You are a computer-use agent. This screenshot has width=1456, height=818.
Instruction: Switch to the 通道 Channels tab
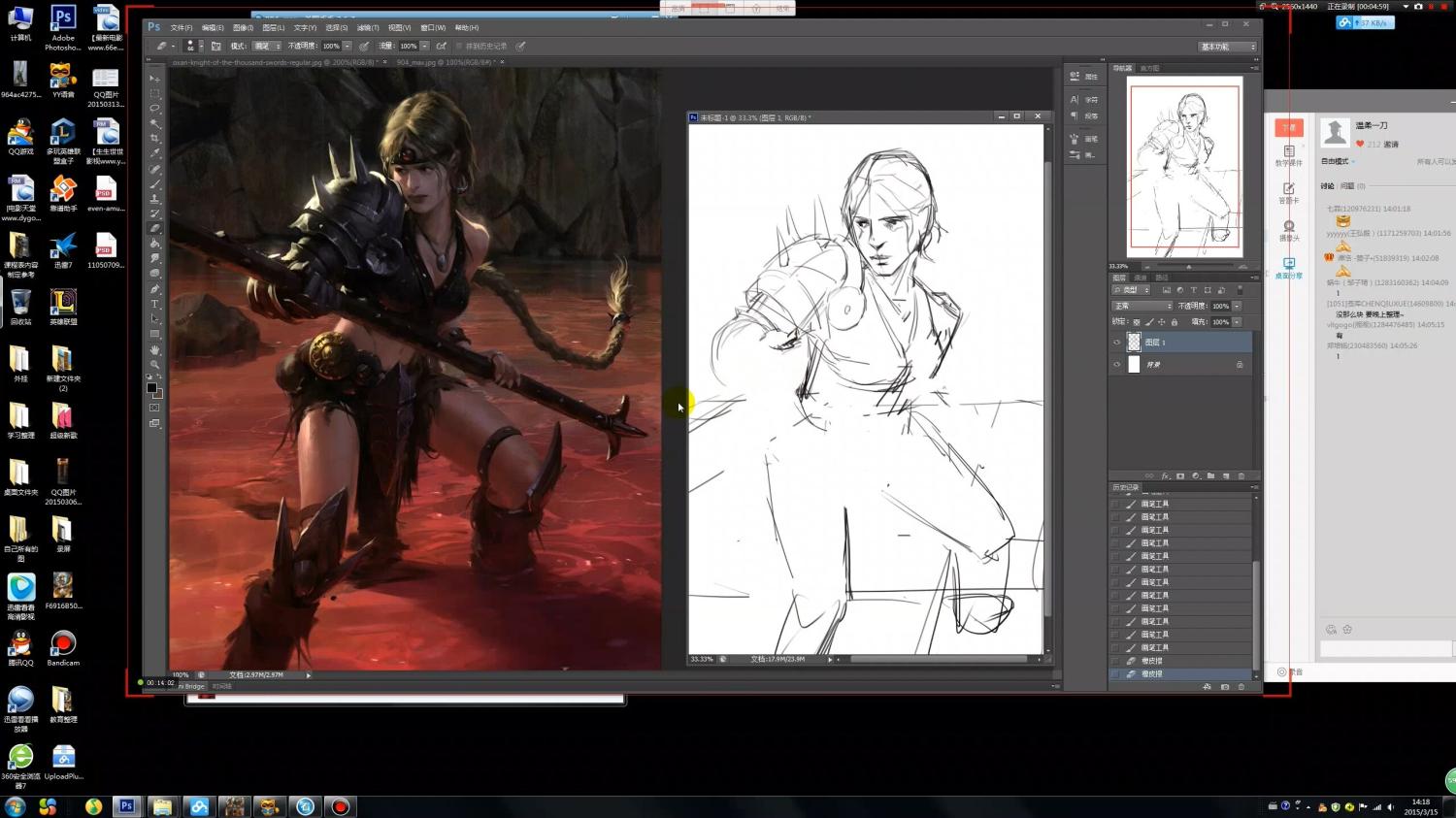point(1141,278)
